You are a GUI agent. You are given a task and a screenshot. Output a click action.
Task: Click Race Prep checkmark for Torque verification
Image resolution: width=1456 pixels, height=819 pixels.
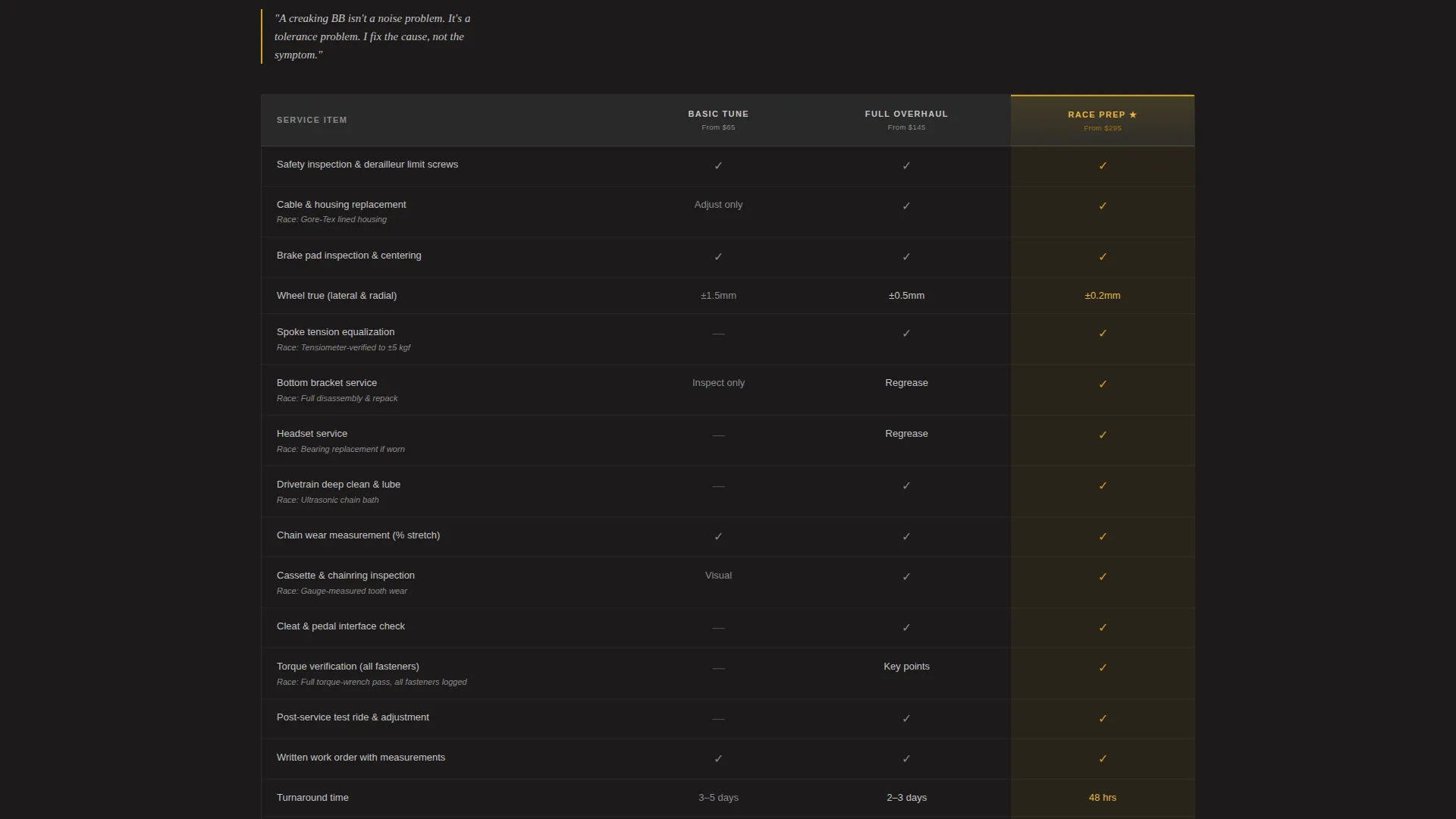(1103, 667)
